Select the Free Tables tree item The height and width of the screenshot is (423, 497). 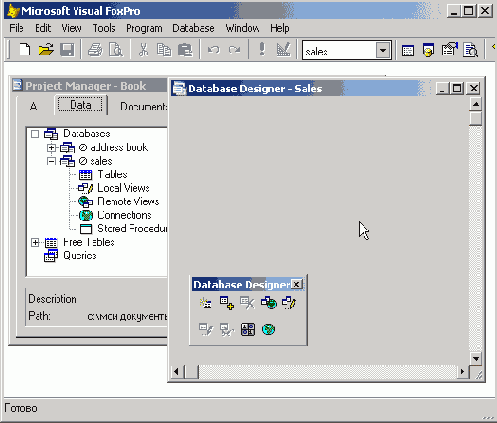(x=89, y=242)
